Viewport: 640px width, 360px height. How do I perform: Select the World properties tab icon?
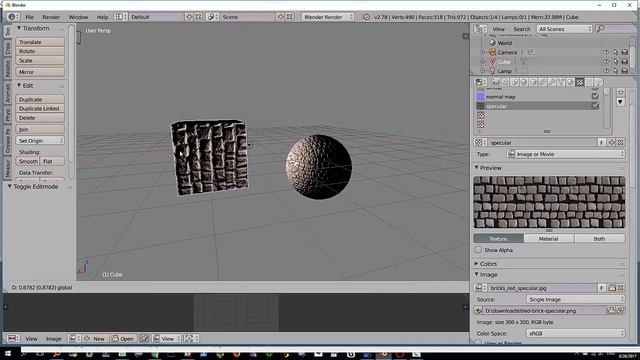tap(524, 82)
